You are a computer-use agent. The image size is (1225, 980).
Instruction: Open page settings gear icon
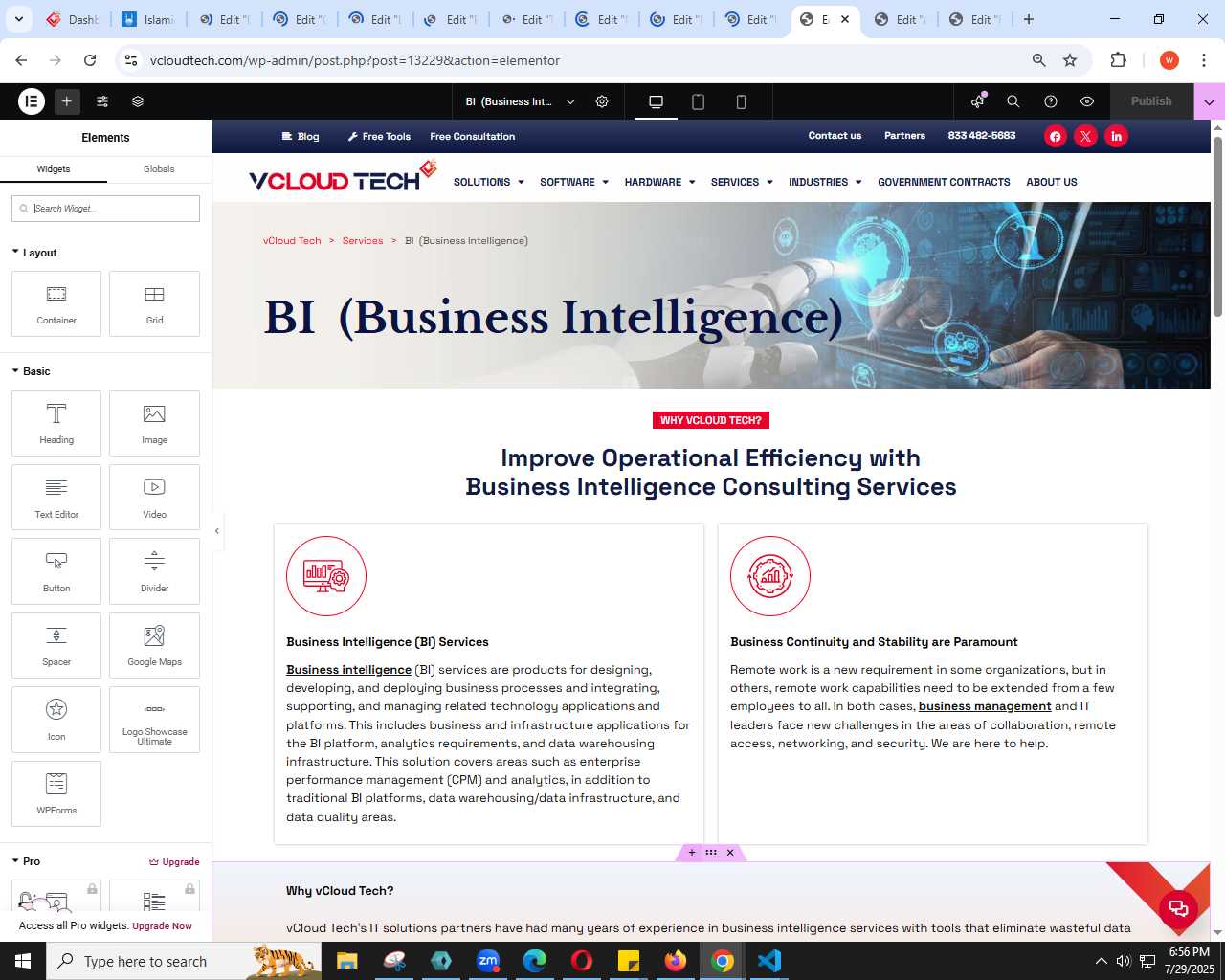602,101
